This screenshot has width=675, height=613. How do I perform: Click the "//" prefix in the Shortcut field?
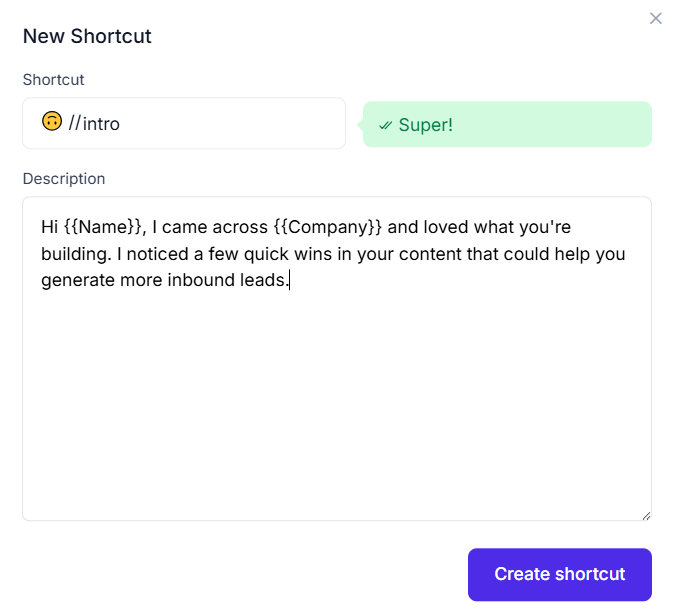[x=75, y=124]
